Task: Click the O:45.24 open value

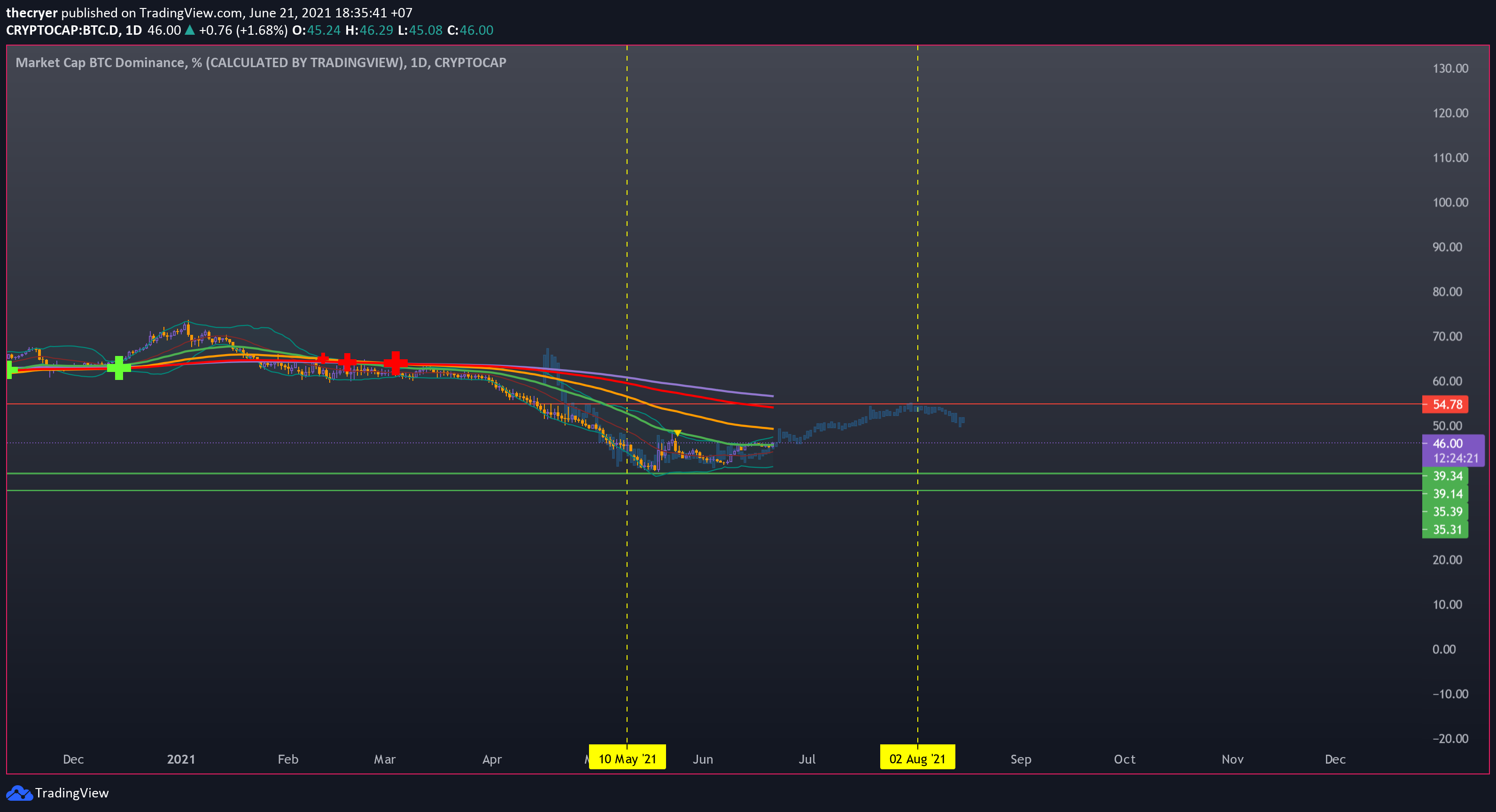Action: coord(317,30)
